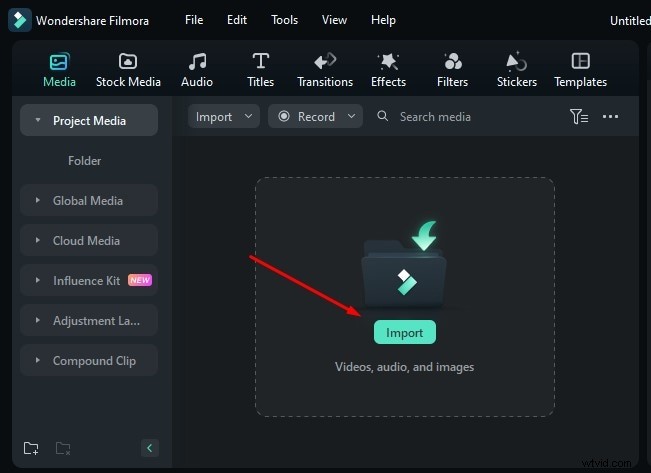Expand the Compound Clip section
Screen dimensions: 651x473
pos(88,360)
